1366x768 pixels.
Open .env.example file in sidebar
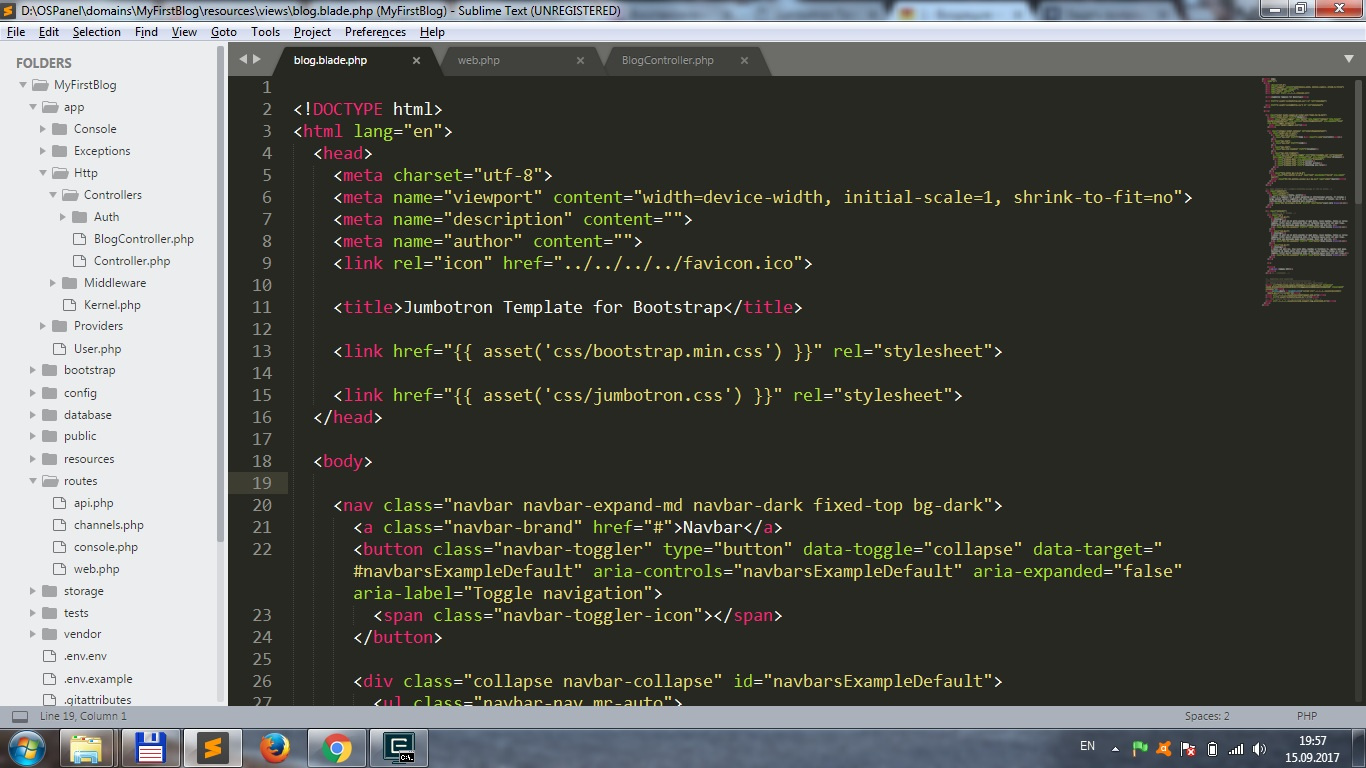click(98, 679)
